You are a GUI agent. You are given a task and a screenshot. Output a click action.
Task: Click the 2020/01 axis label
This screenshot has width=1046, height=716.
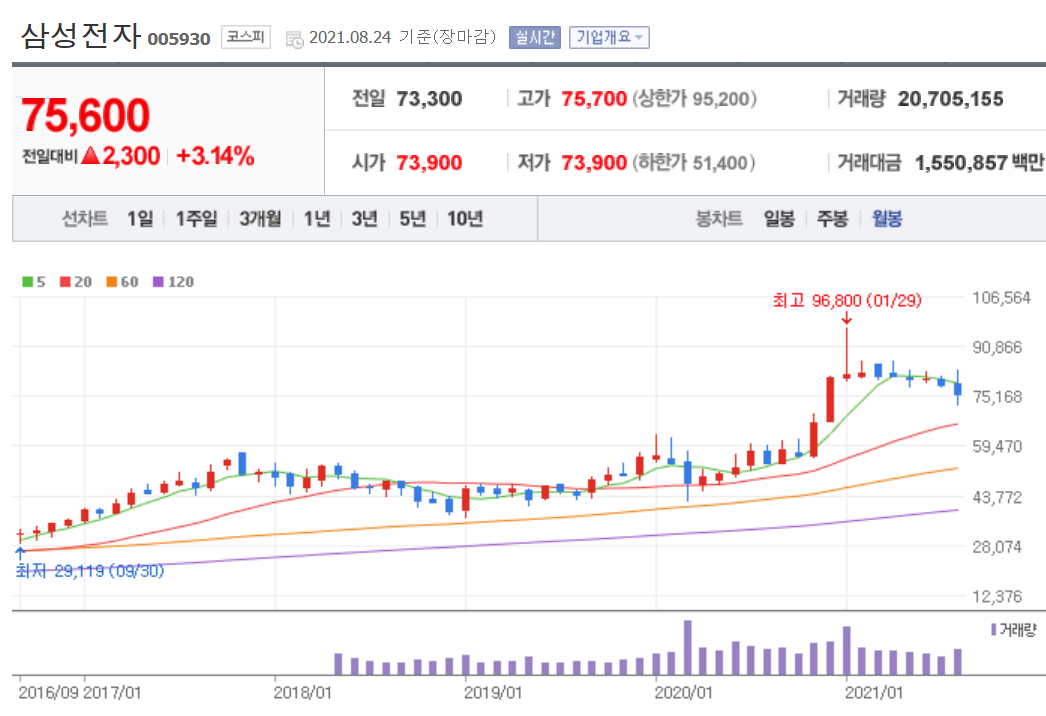click(x=683, y=693)
